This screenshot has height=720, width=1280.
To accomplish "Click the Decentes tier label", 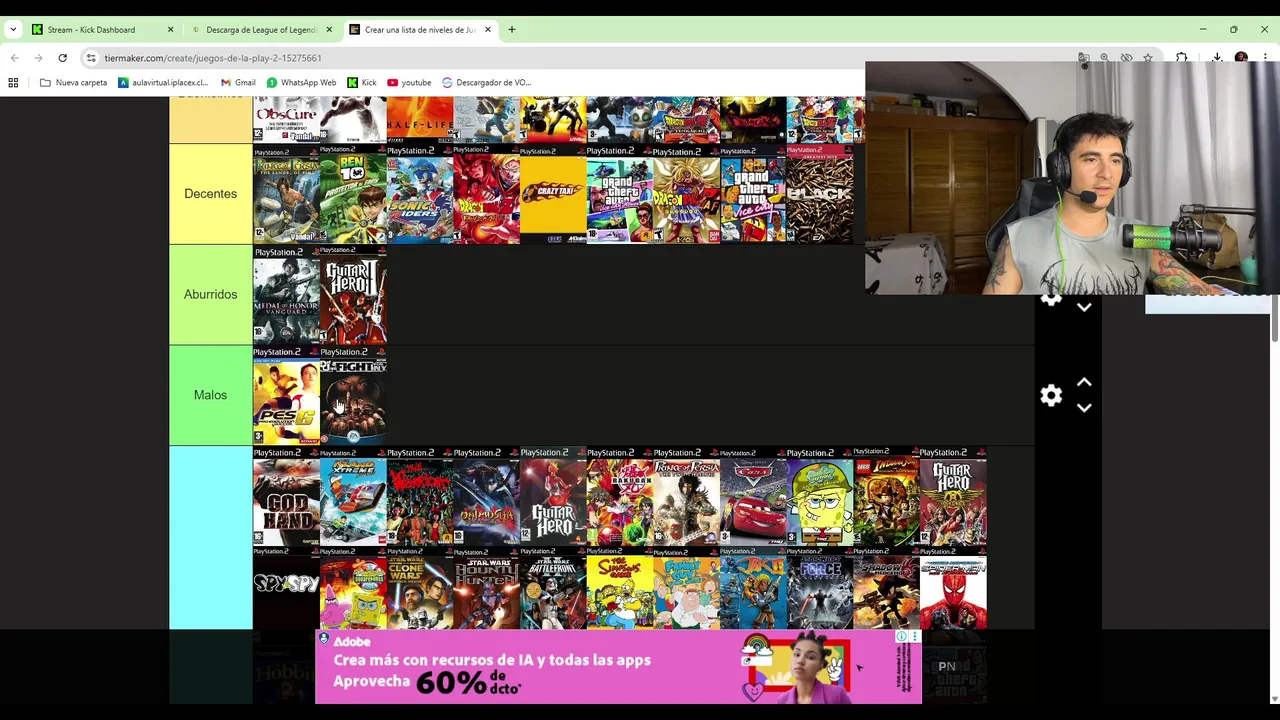I will point(210,194).
